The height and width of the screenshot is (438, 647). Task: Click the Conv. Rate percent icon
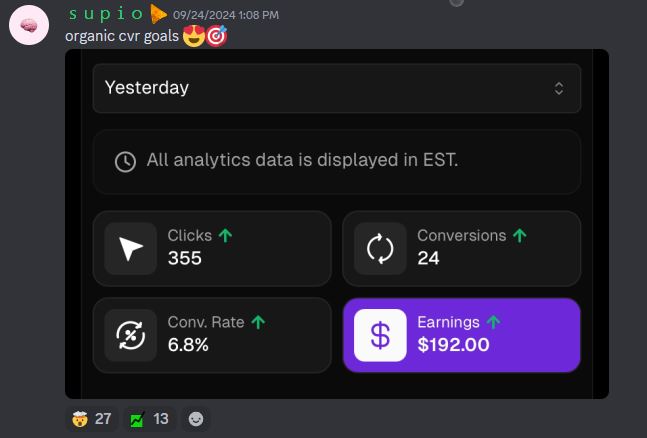(x=130, y=335)
